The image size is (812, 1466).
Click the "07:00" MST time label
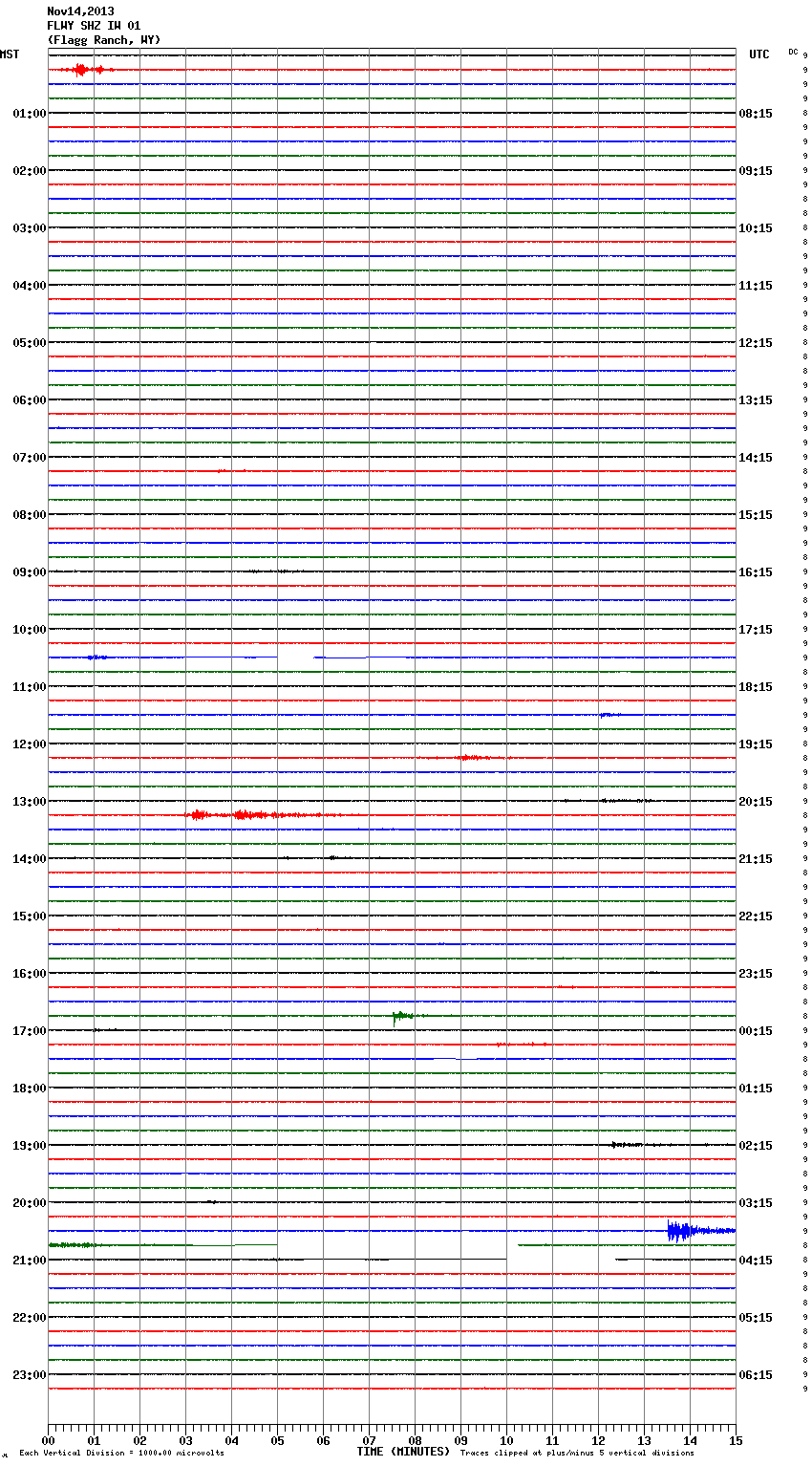point(30,458)
